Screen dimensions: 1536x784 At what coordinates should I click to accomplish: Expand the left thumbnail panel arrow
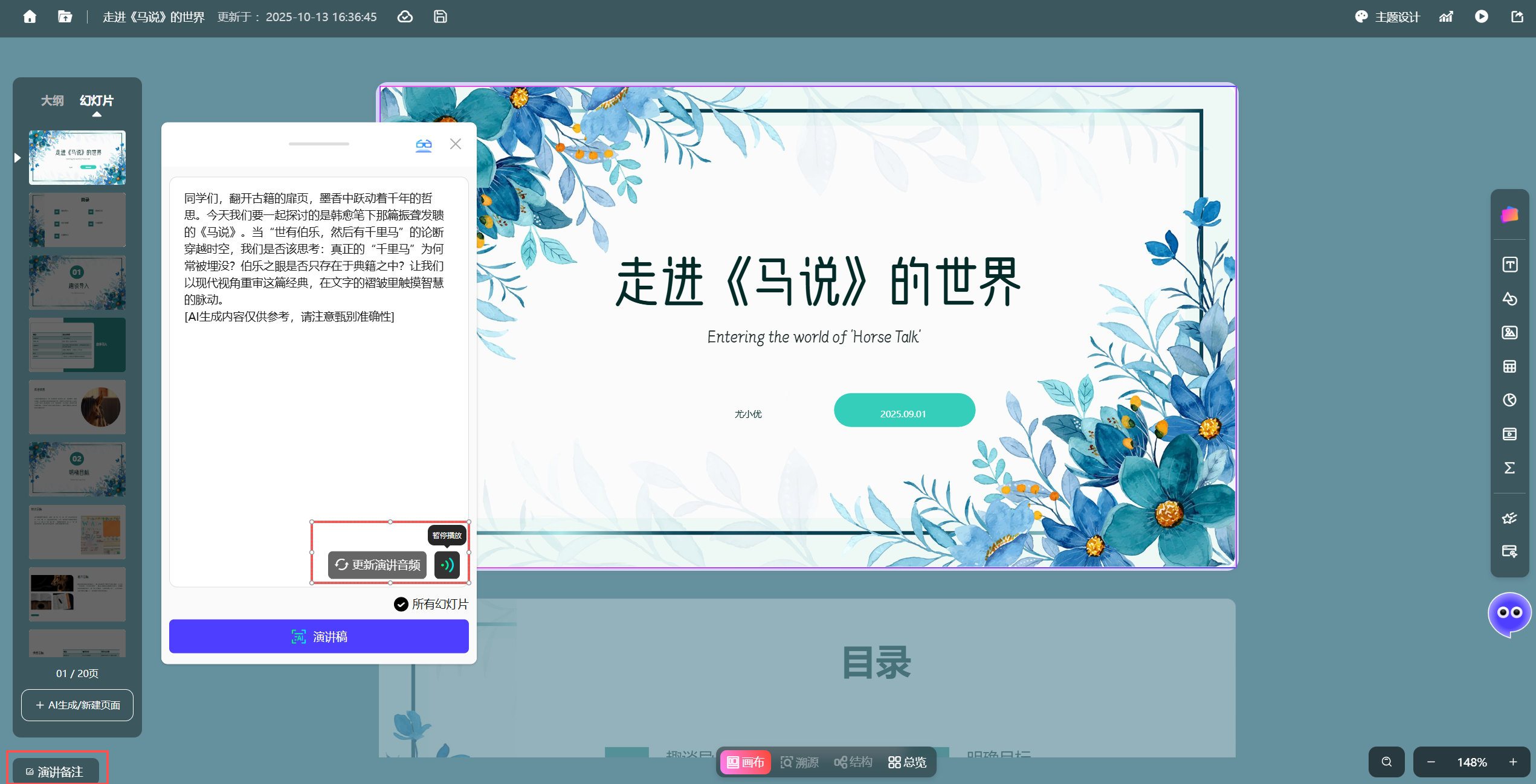pyautogui.click(x=16, y=157)
